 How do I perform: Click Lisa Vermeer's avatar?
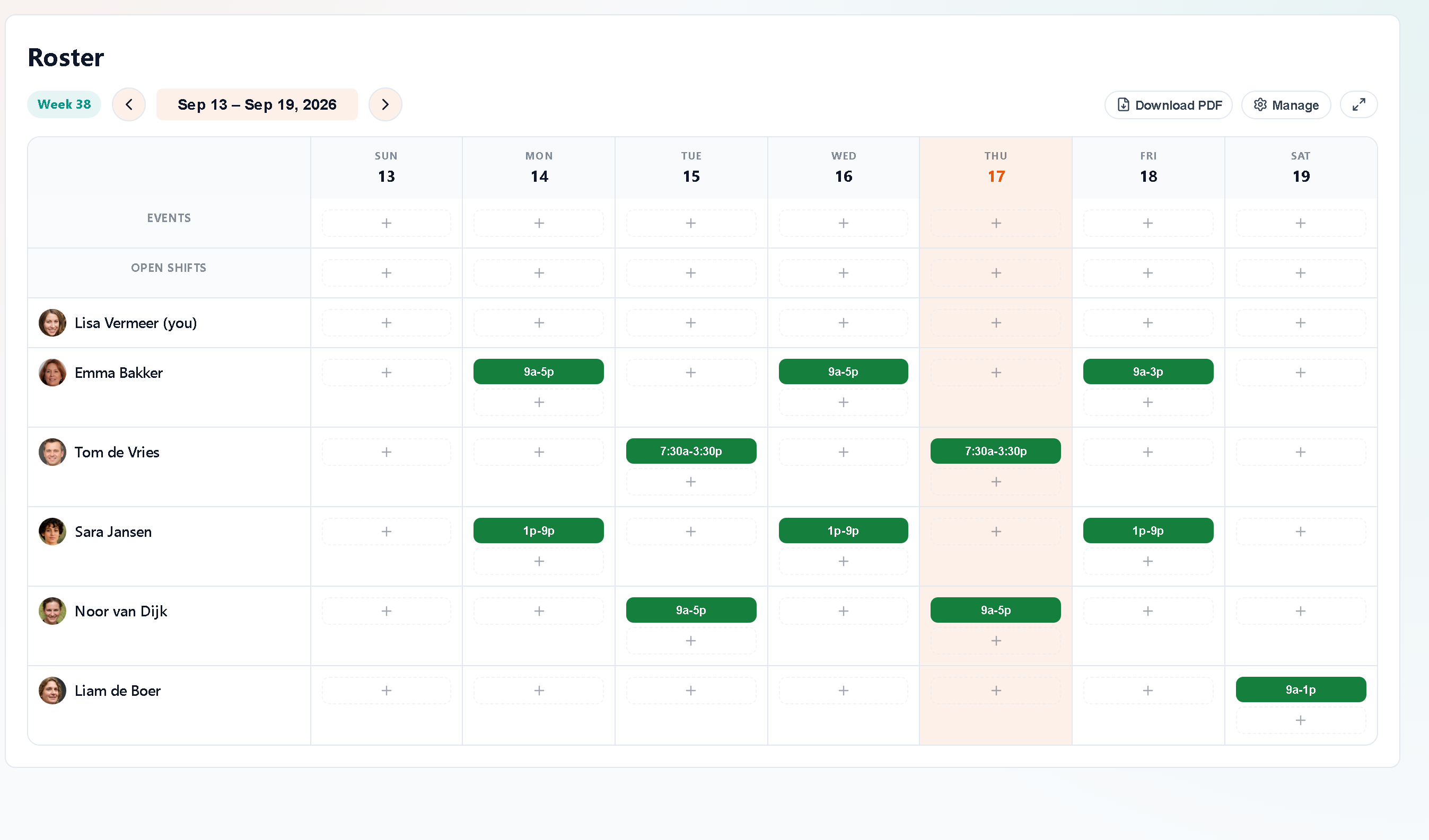click(x=52, y=323)
